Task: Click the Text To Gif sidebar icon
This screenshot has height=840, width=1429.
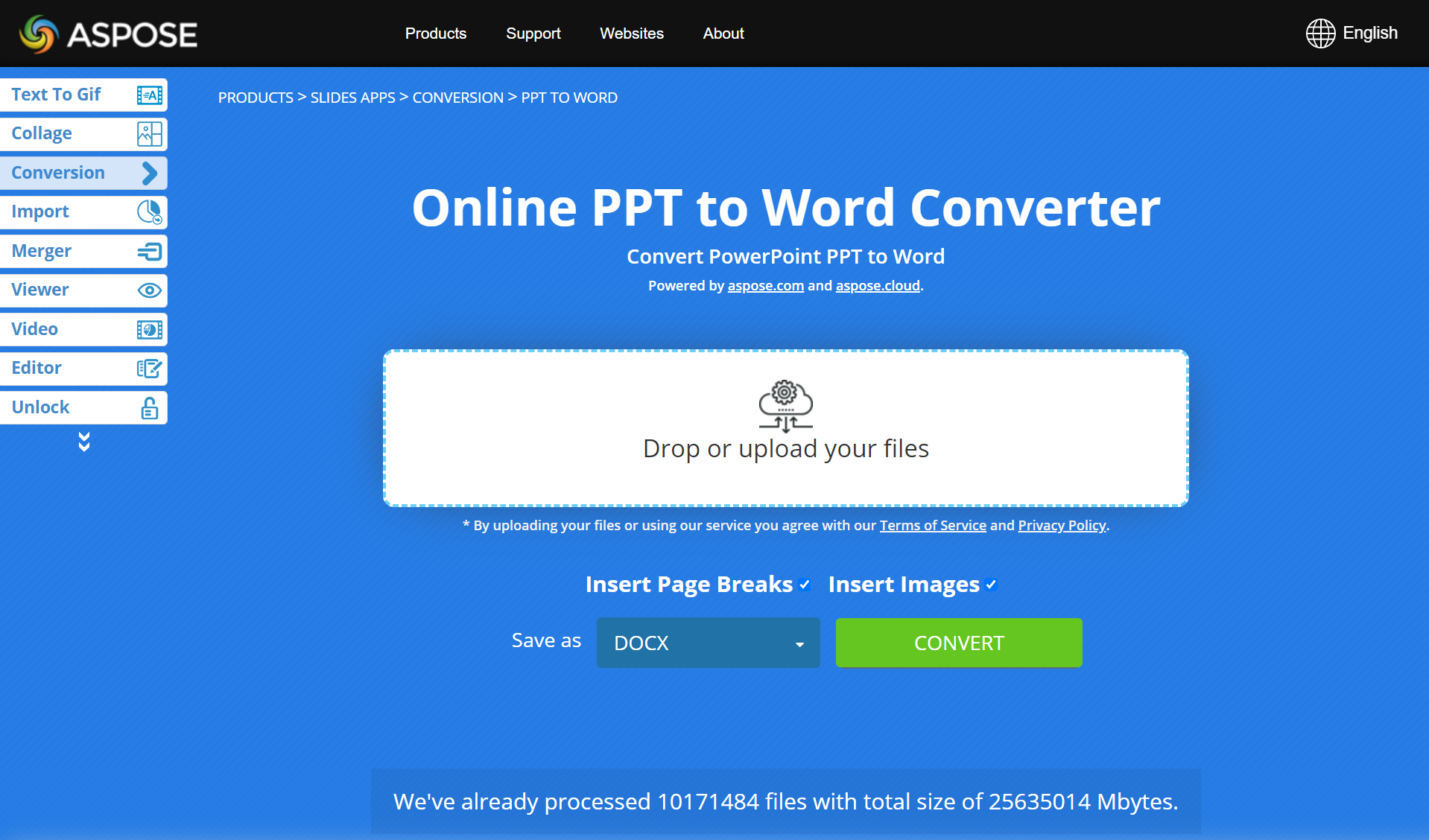Action: [149, 95]
